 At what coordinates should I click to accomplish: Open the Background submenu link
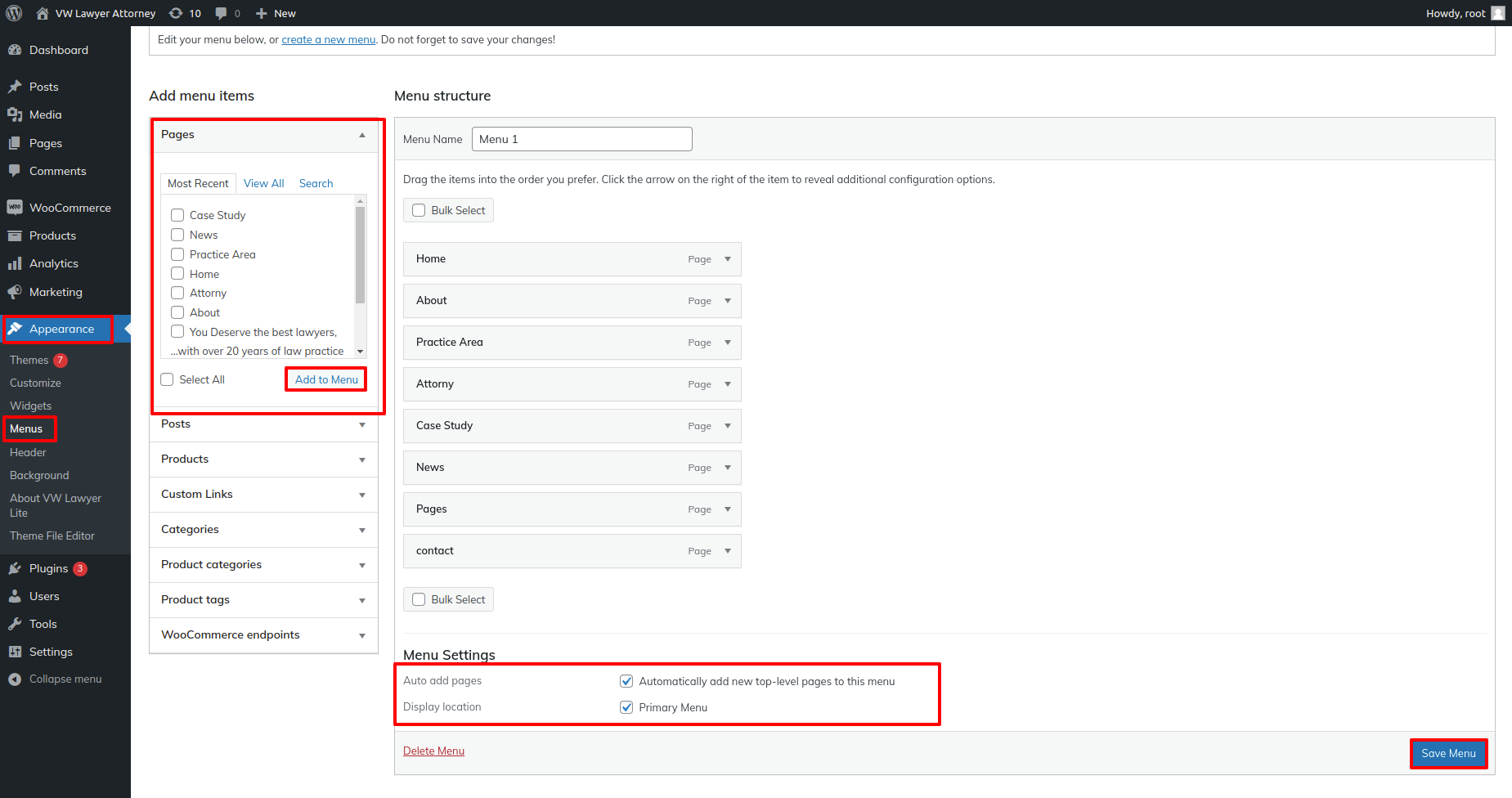pos(39,475)
